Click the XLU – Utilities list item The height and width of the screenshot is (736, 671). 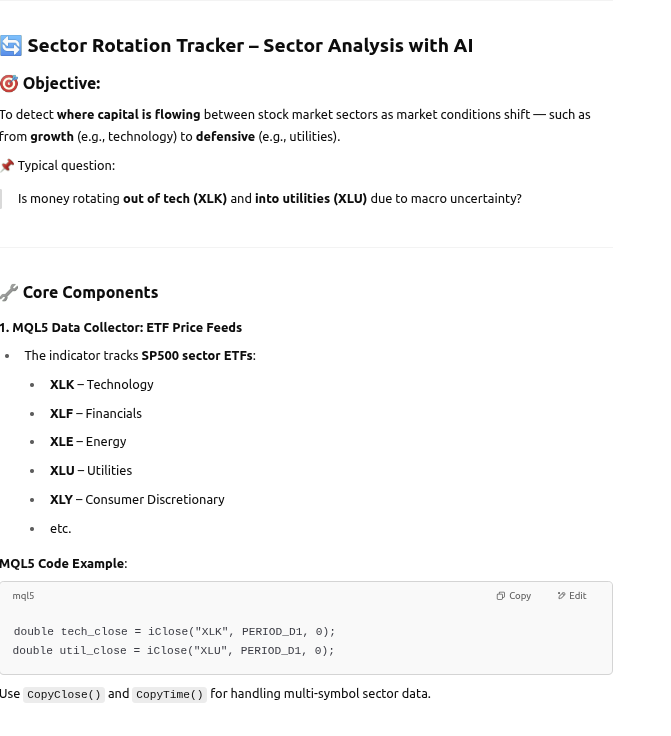91,471
